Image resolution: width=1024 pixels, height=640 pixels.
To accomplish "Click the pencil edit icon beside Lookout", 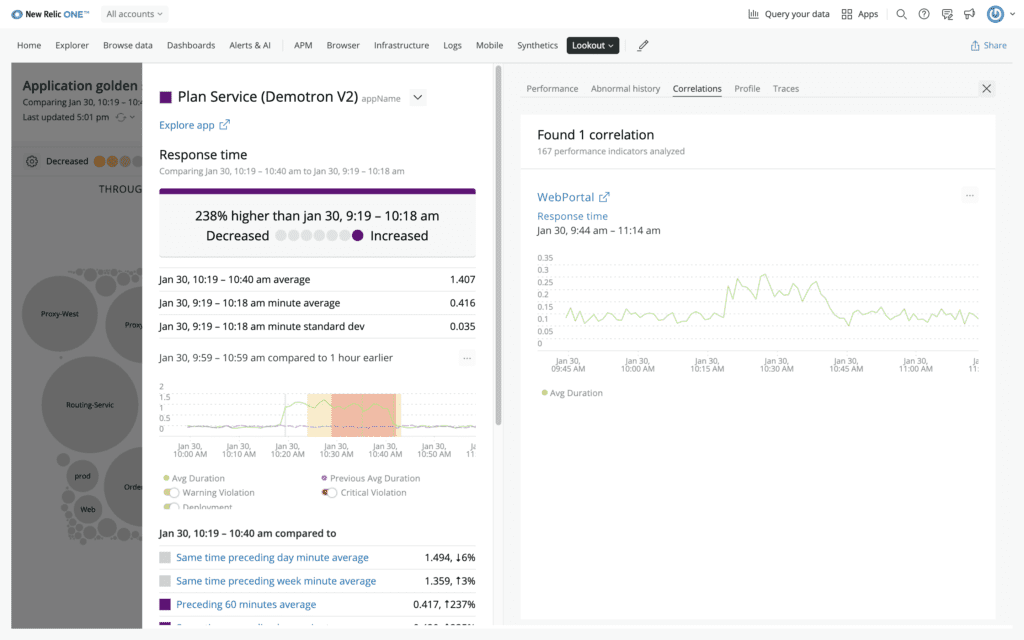I will 643,45.
